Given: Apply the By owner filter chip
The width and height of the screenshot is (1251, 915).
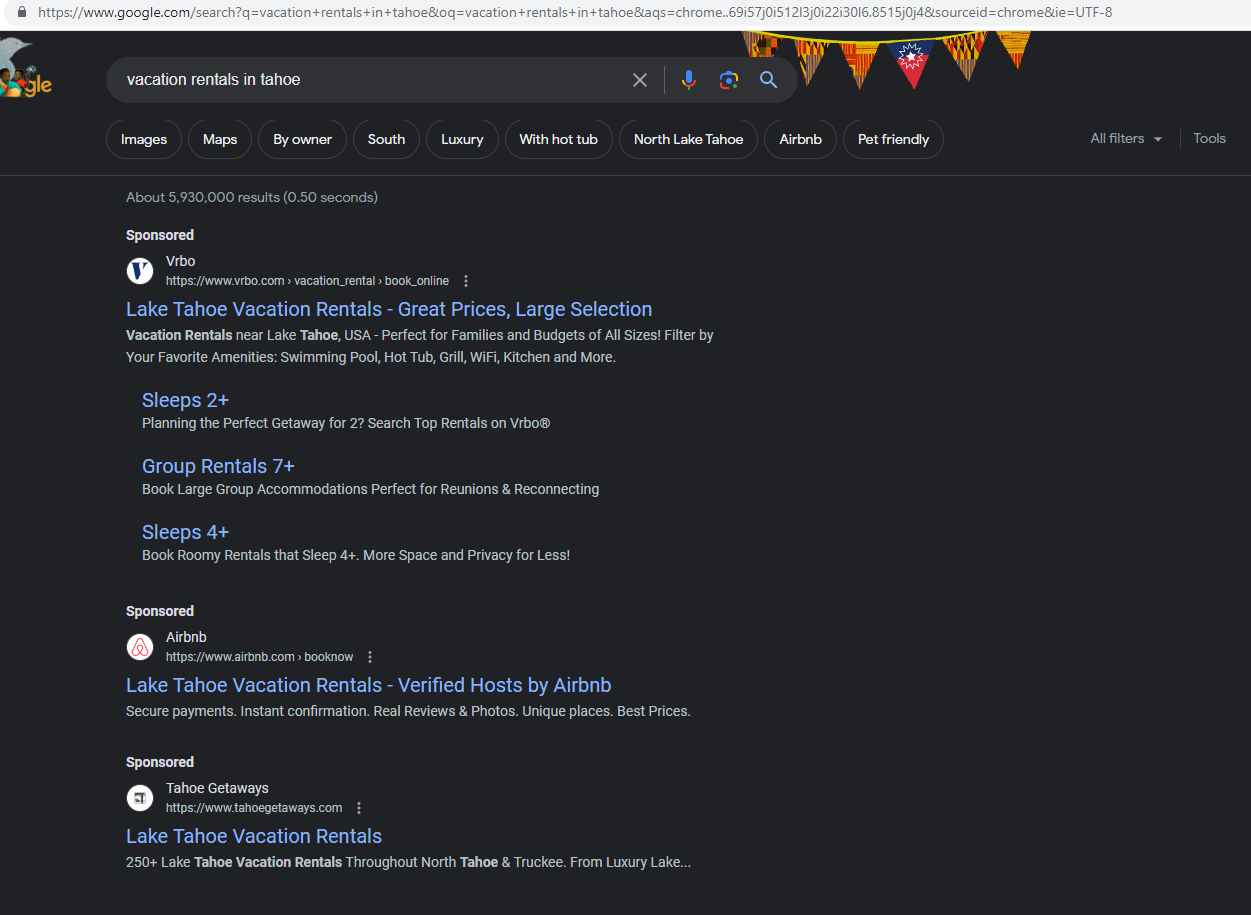Looking at the screenshot, I should click(302, 139).
